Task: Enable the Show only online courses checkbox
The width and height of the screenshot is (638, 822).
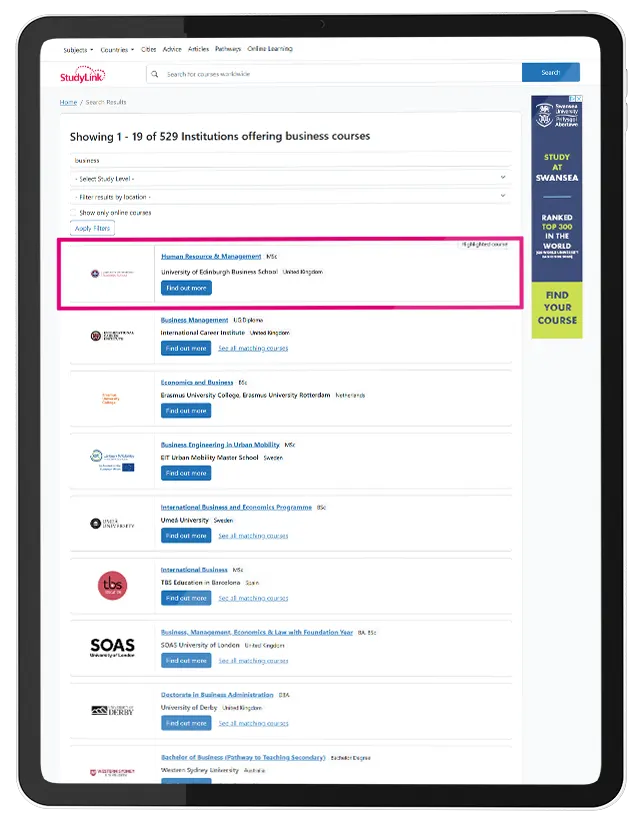Action: [74, 213]
